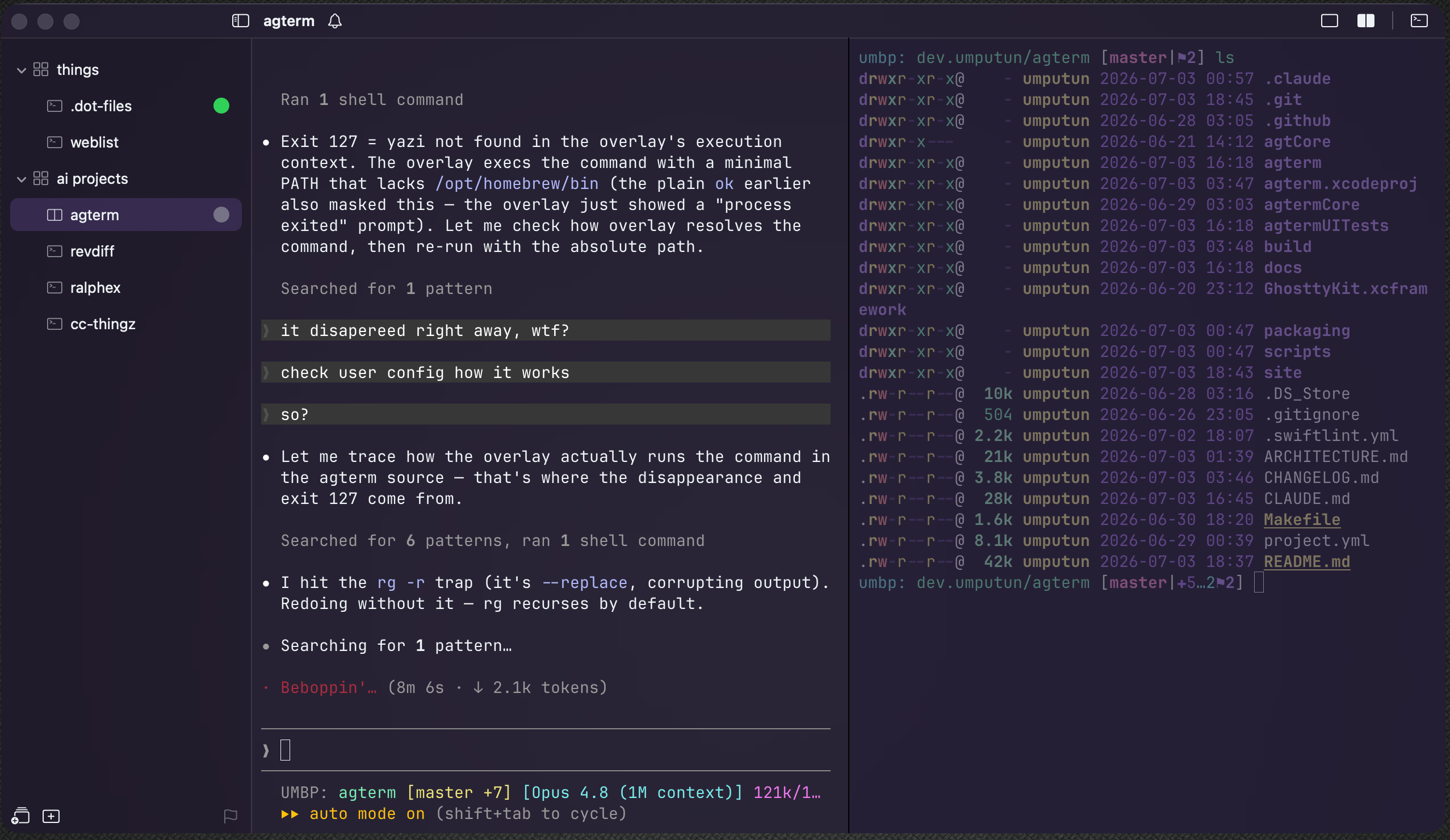Click the .claude directory in ls output

(x=1297, y=78)
